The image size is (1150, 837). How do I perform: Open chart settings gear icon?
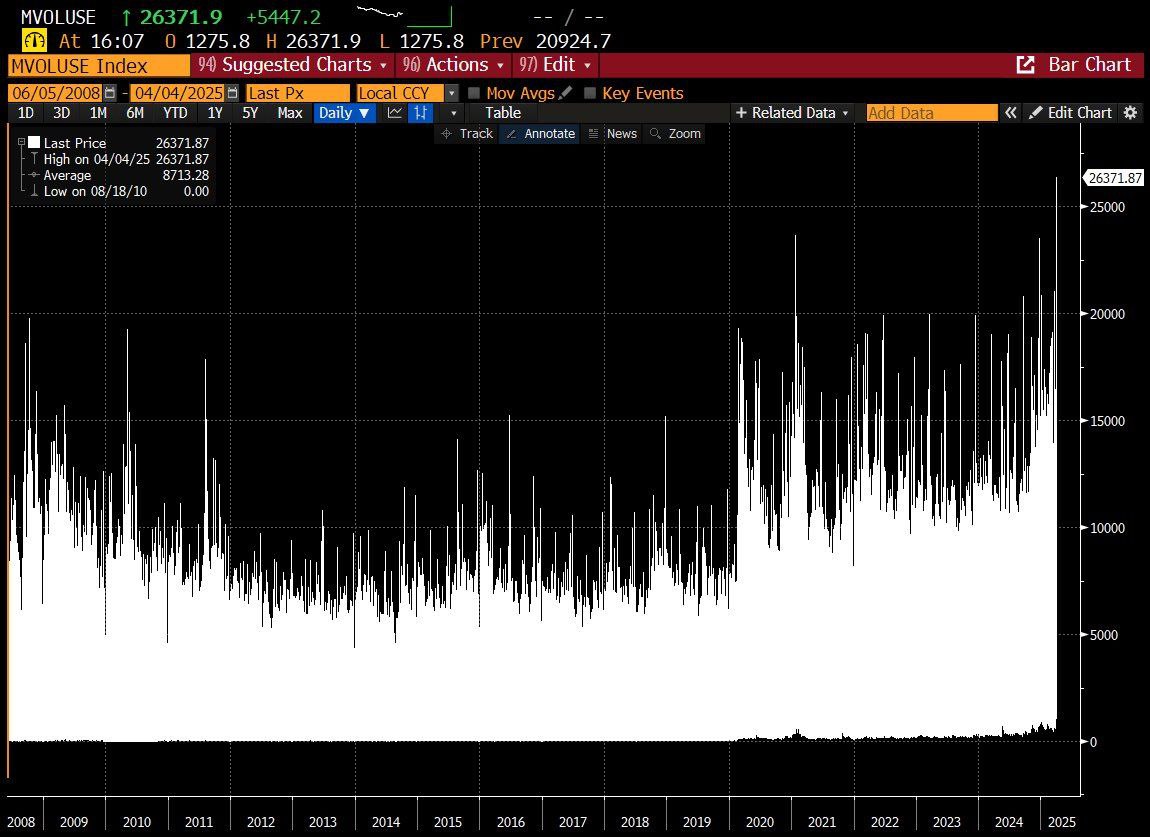1131,113
